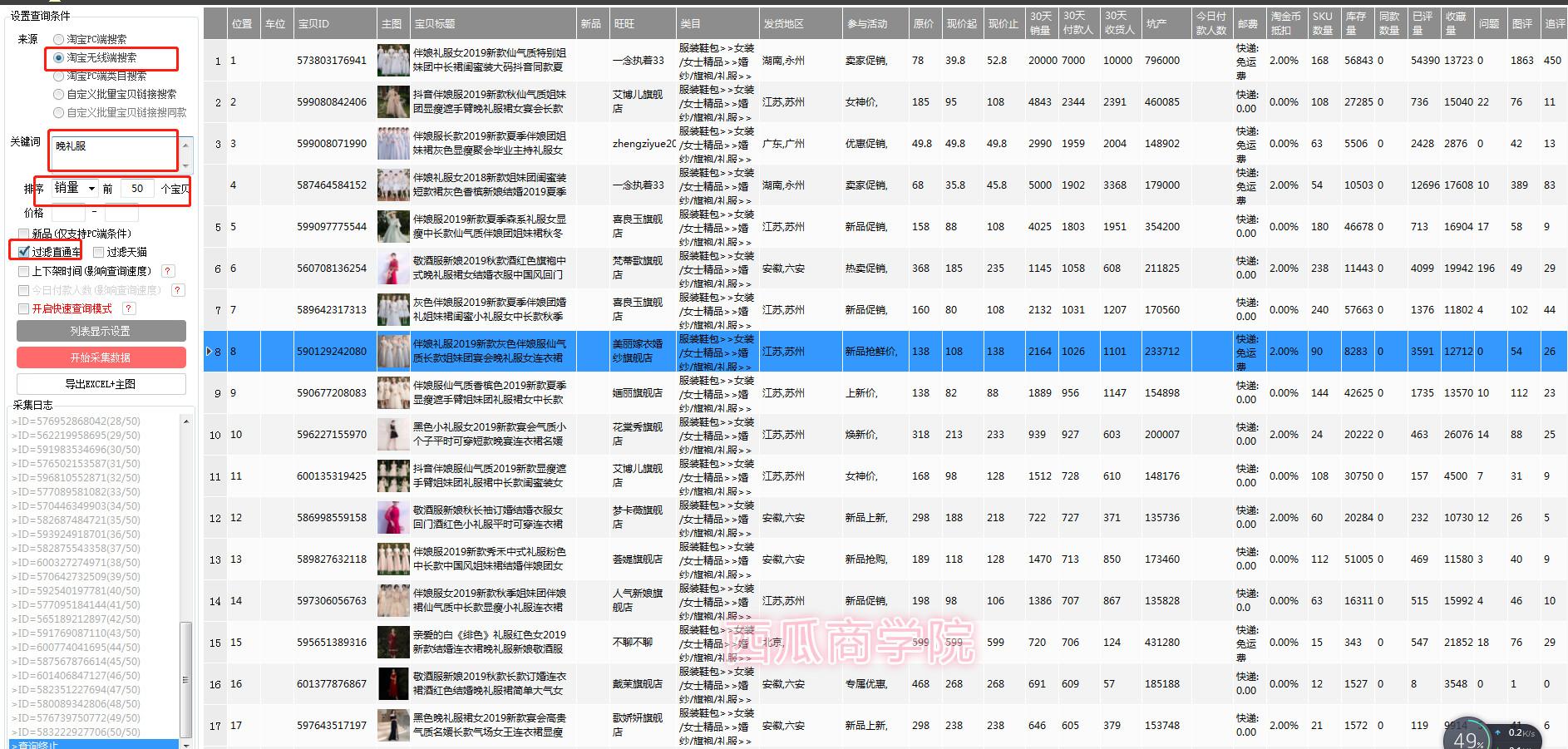Choose 自定义批量宝贝链接搜索 radio option
Image resolution: width=1568 pixels, height=749 pixels.
(58, 94)
